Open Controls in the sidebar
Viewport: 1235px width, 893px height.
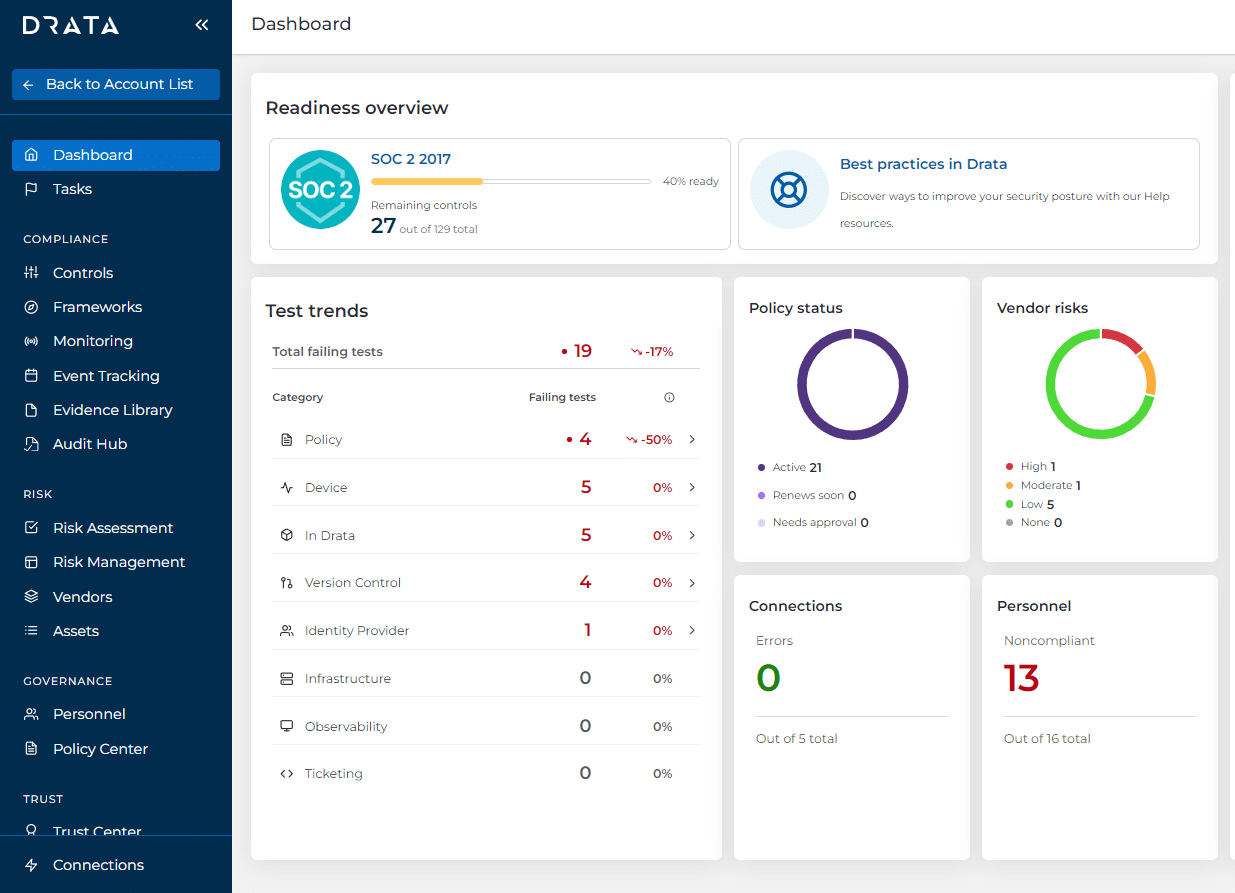83,273
